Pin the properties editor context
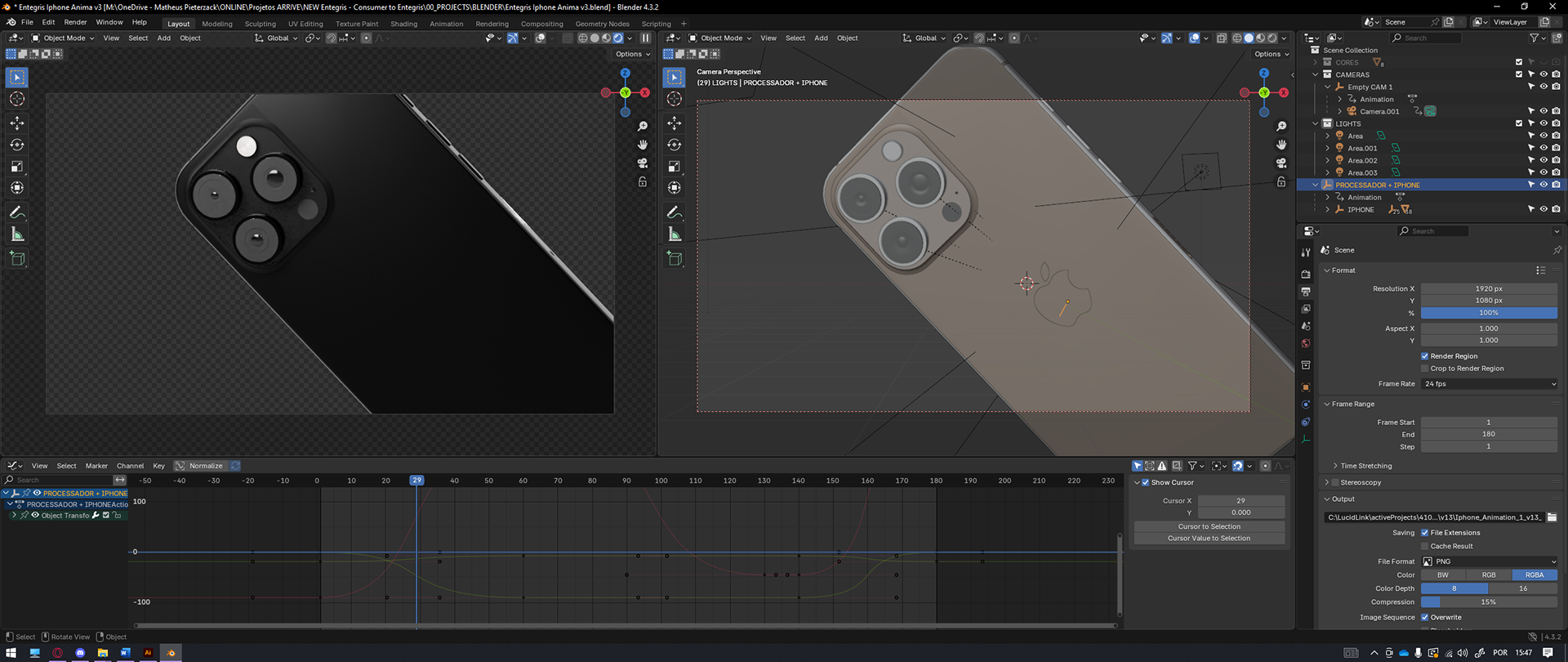1568x662 pixels. tap(1557, 250)
